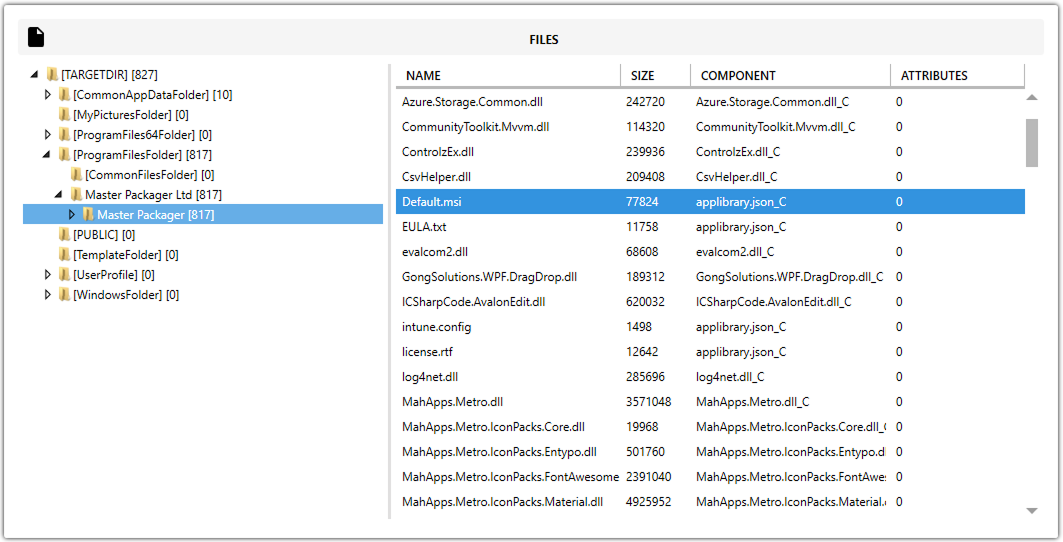Click the scrollbar up arrow in file list
This screenshot has width=1063, height=542.
1032,98
